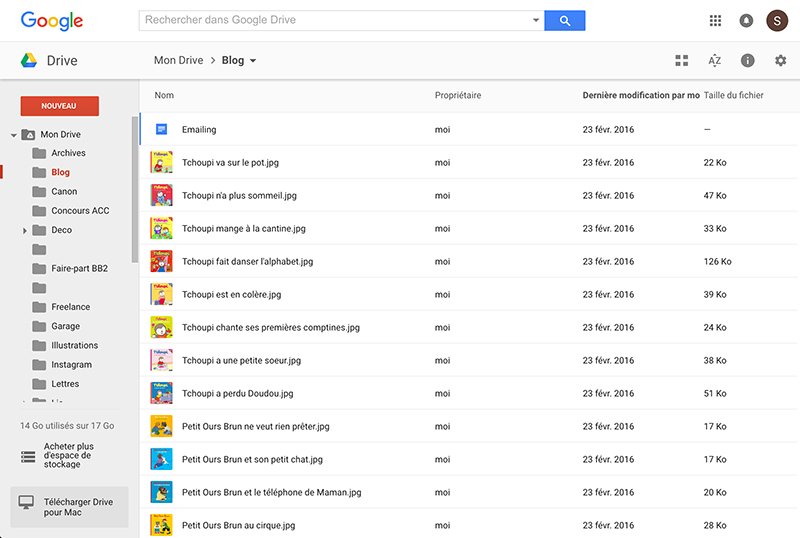This screenshot has height=538, width=800.
Task: Click the NOUVEAU button
Action: 60,106
